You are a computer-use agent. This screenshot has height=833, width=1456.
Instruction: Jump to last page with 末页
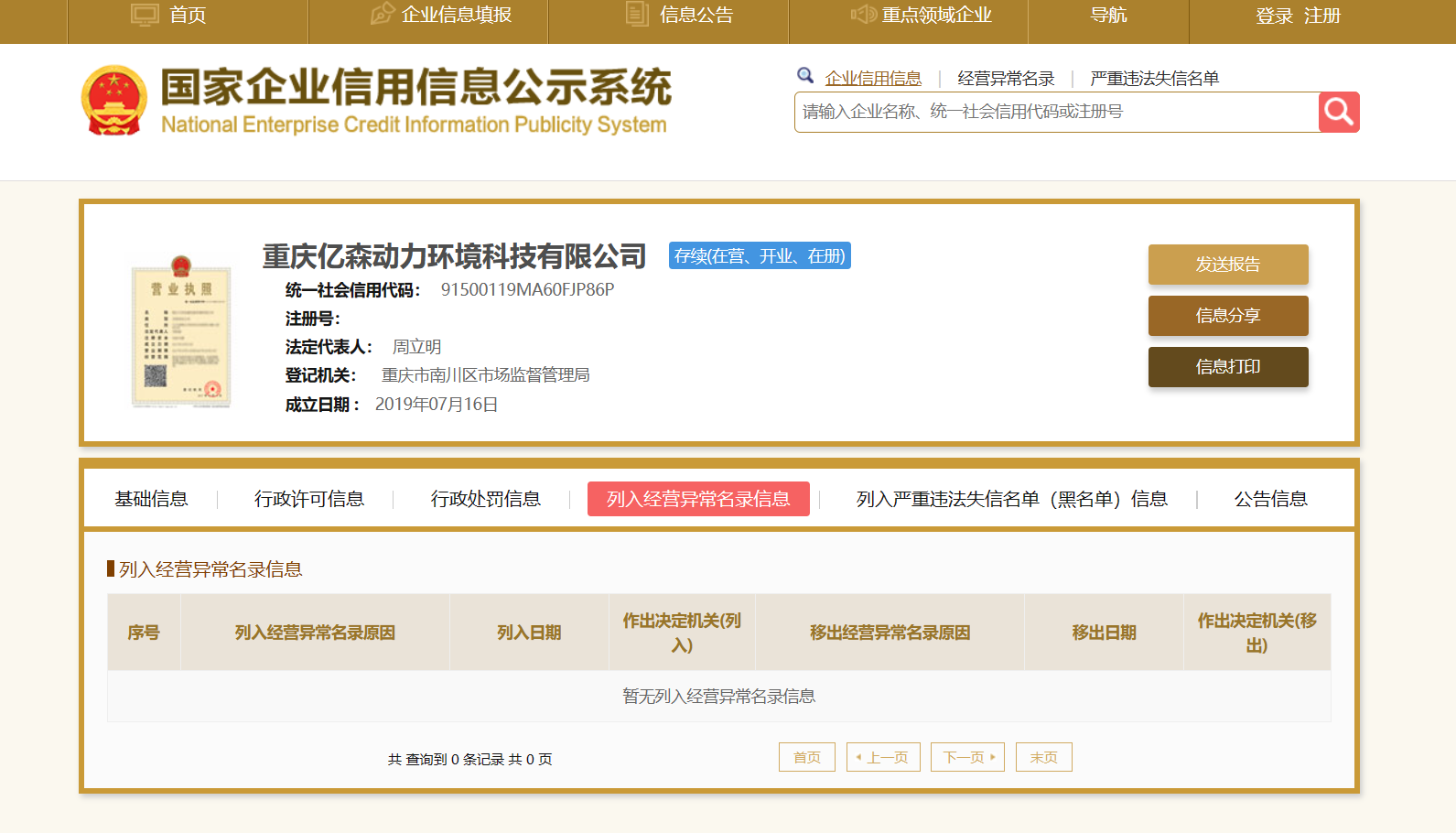tap(1044, 757)
